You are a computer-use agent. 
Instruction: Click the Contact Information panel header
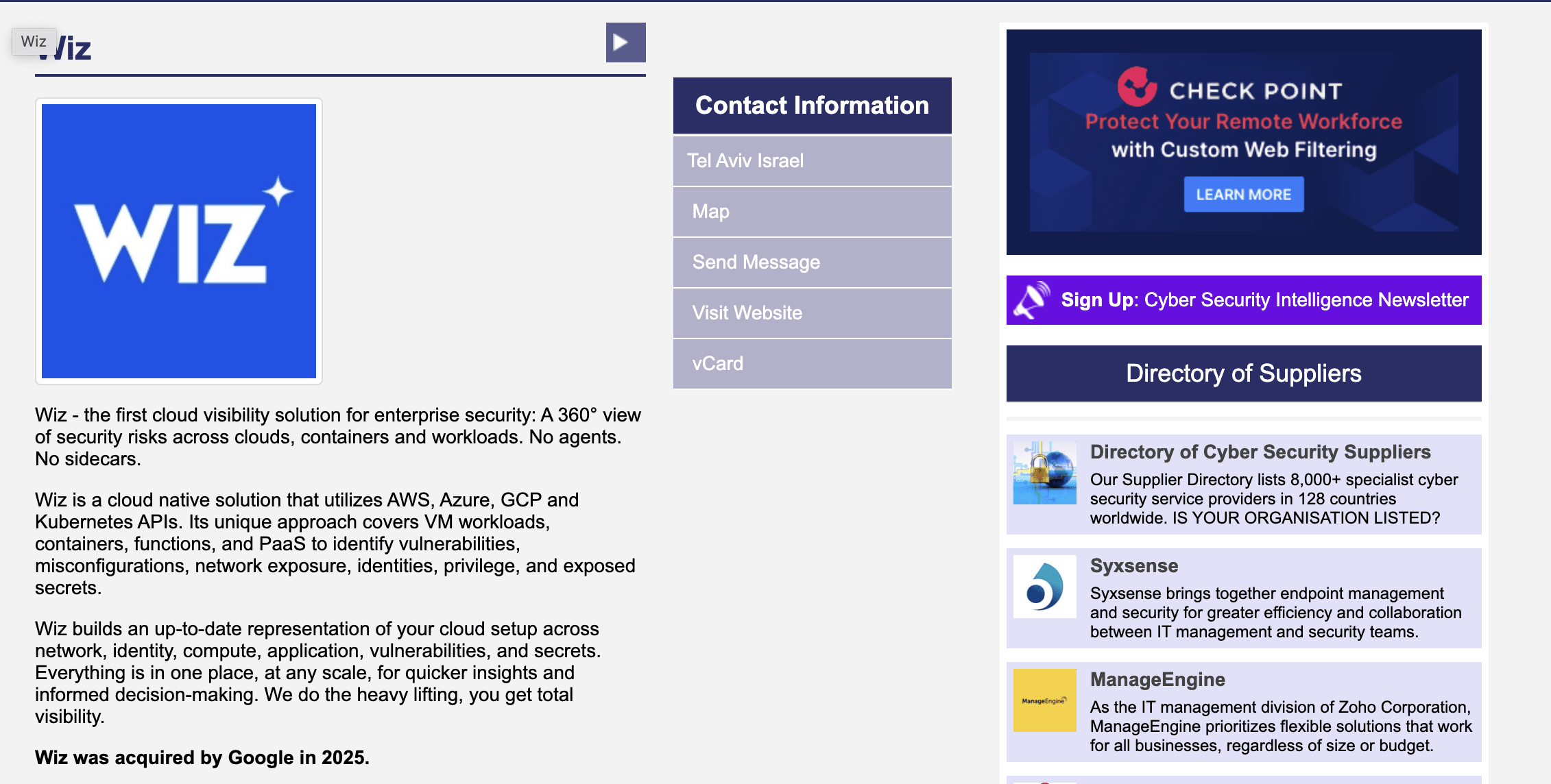pos(811,105)
